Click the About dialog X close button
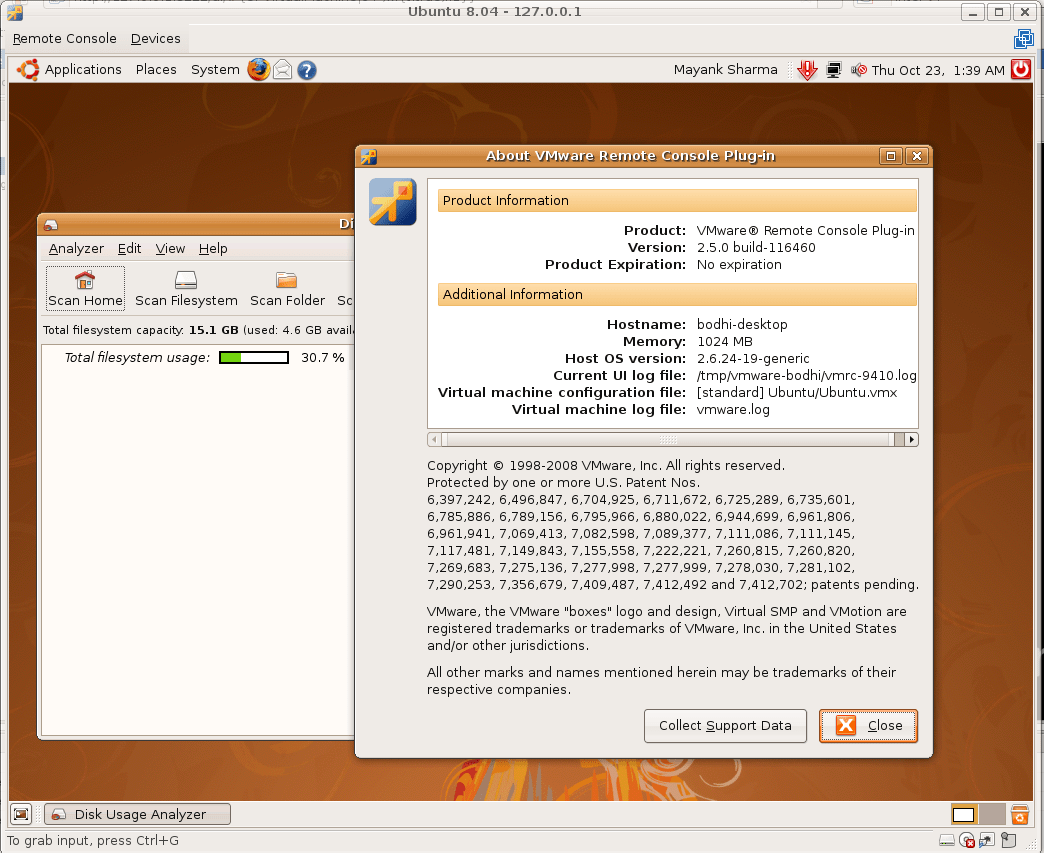The image size is (1044, 853). point(917,156)
